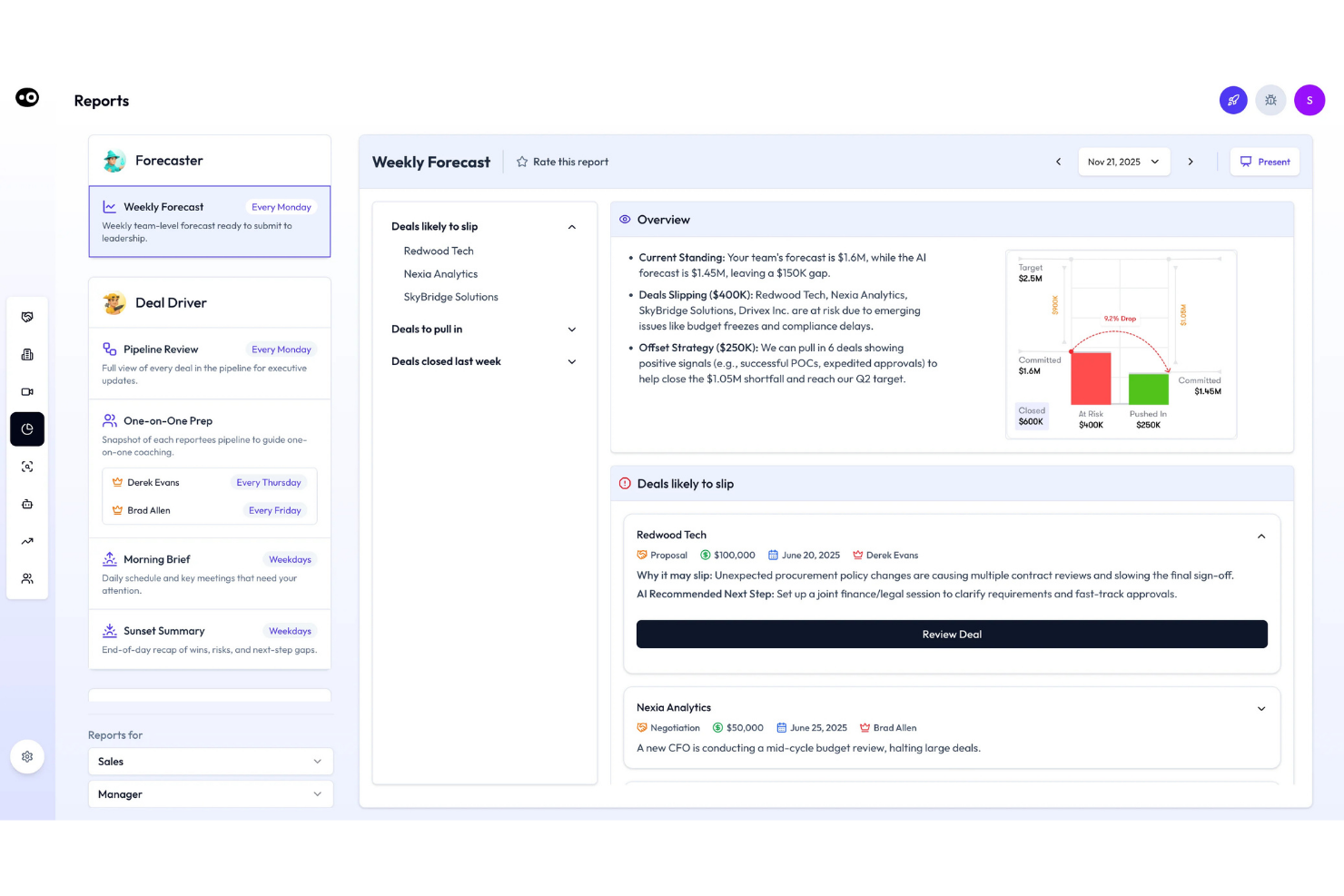Open the handshake deals icon in sidebar
Screen dimensions: 1344x896
coord(27,317)
